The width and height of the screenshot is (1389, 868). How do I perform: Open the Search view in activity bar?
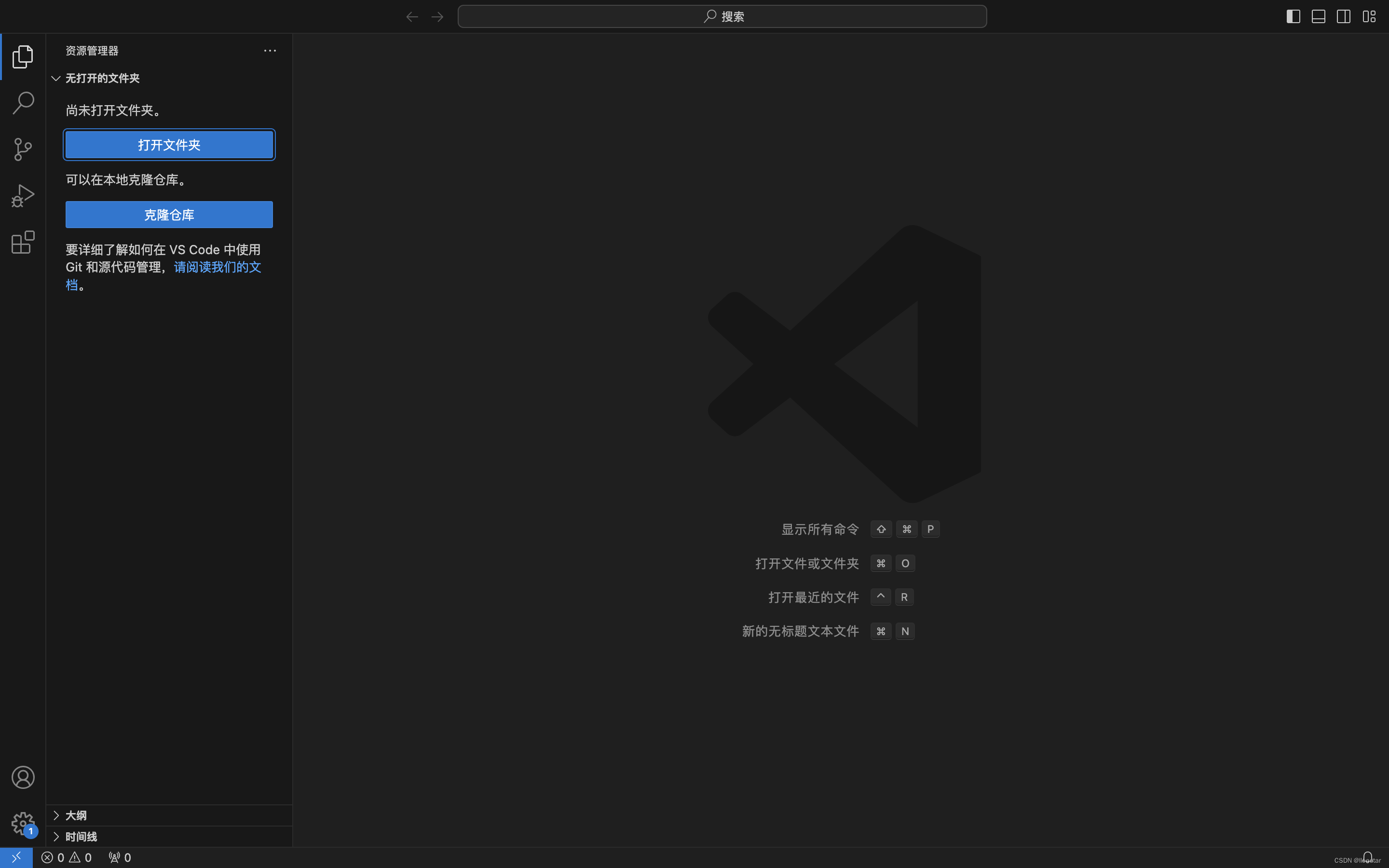23,103
